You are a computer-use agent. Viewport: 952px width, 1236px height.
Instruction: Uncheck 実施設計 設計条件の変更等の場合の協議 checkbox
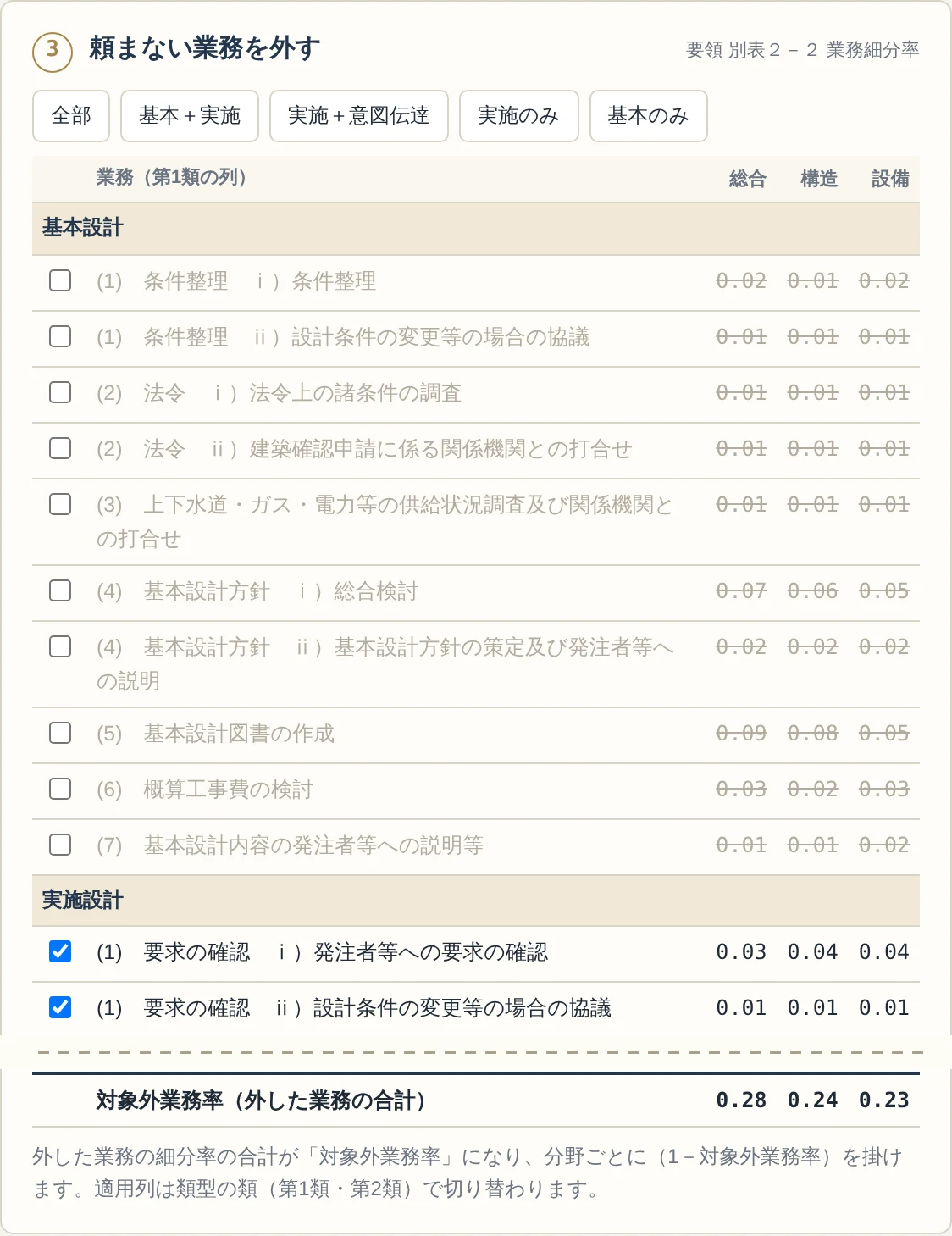coord(60,1007)
